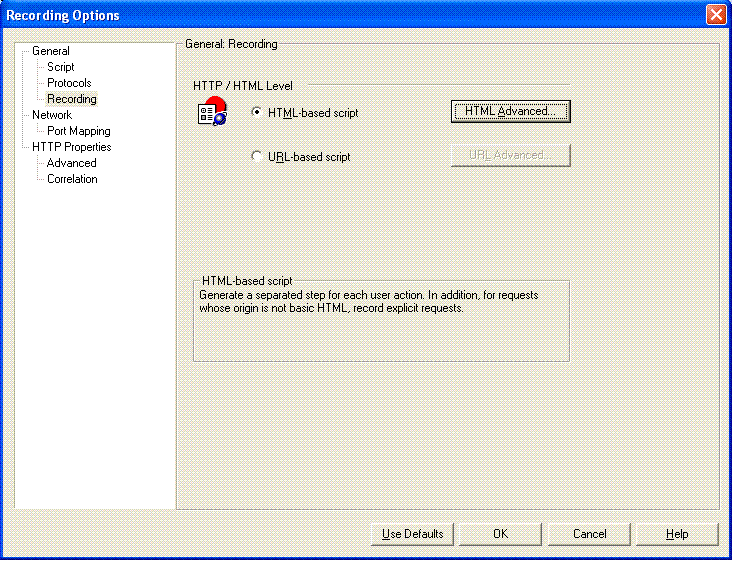Click the HTTP/HTML Level recording icon
732x561 pixels.
pos(211,113)
